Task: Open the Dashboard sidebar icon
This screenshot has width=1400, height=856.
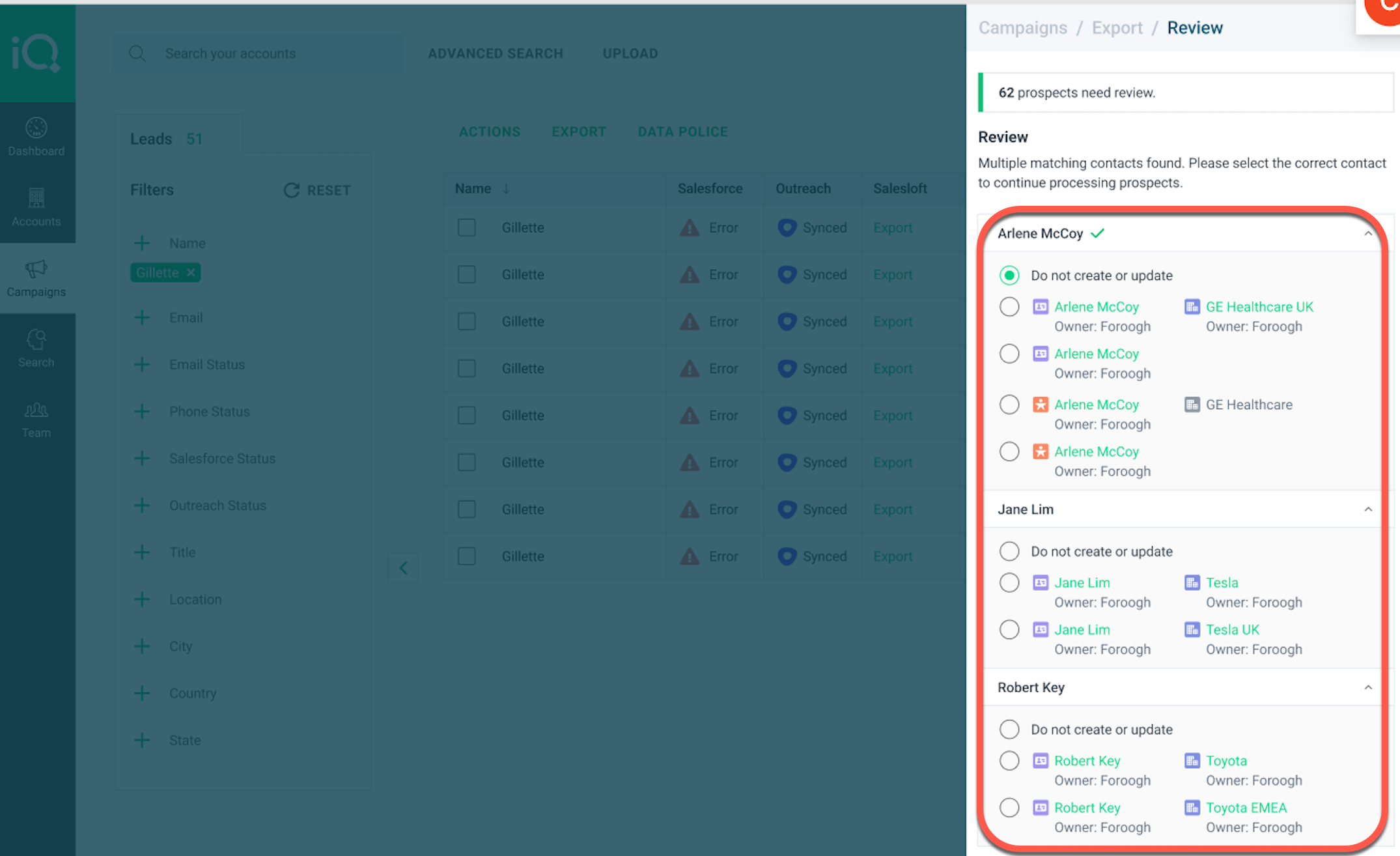Action: [36, 128]
